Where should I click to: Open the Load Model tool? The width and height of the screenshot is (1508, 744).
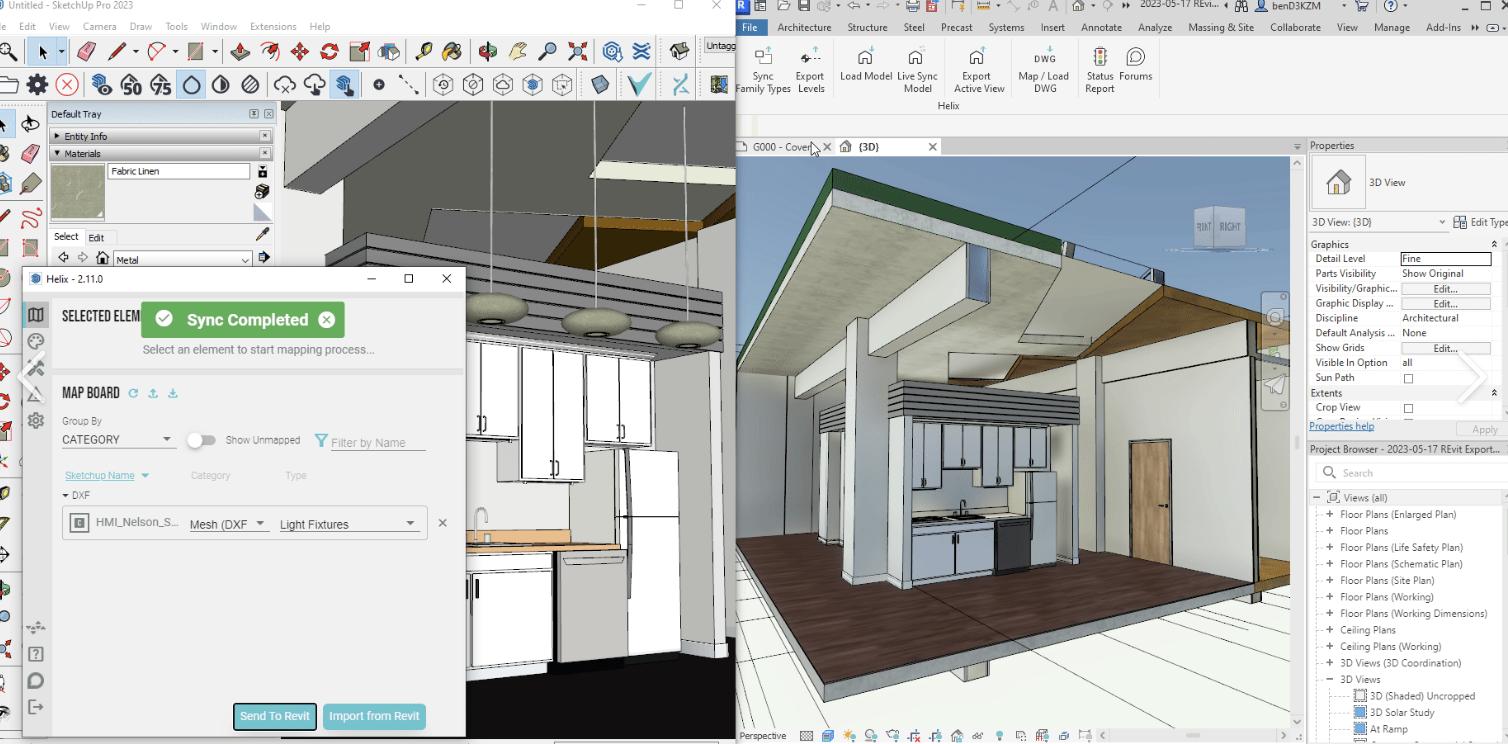click(x=865, y=58)
